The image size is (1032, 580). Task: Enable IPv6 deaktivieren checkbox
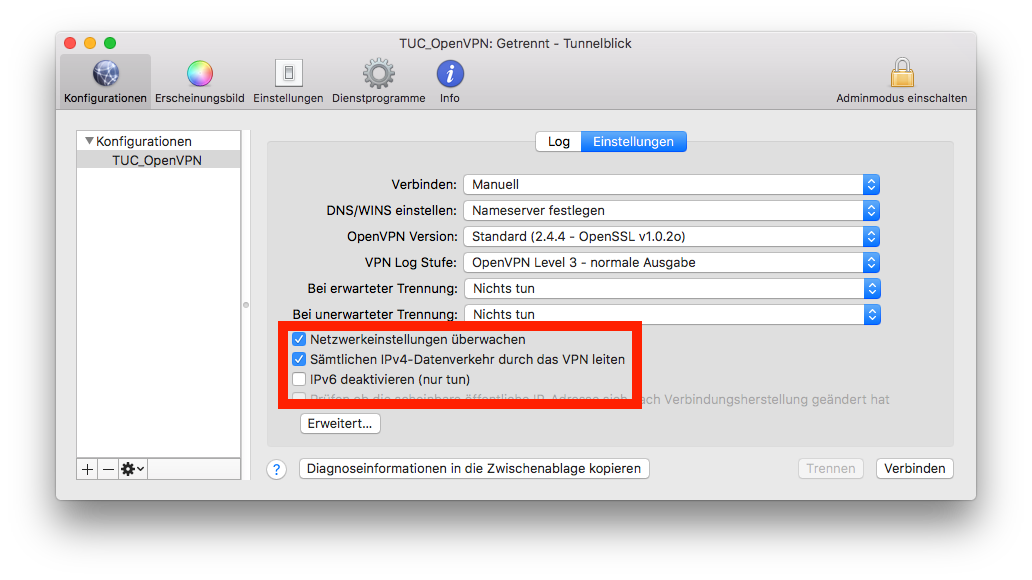(x=299, y=379)
